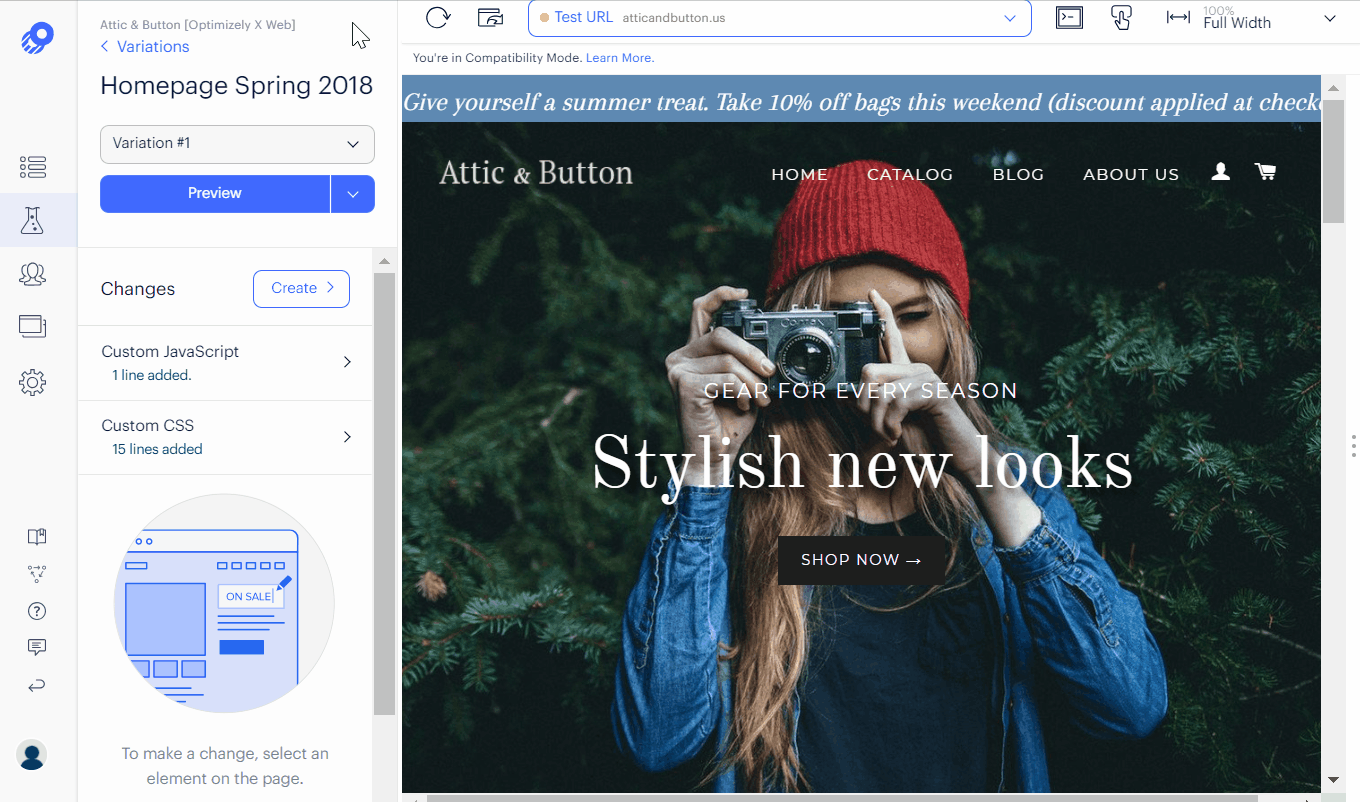Viewport: 1360px width, 802px height.
Task: Click the window cursor icon beside reload
Action: pos(490,17)
